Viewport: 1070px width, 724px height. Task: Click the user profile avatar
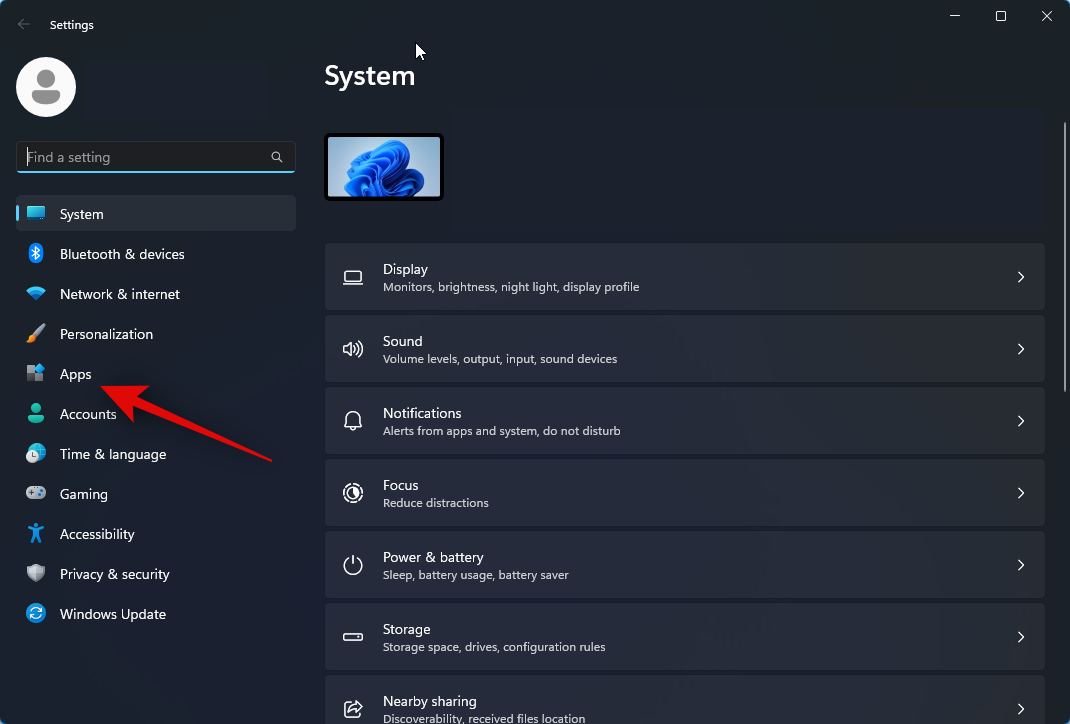click(46, 87)
